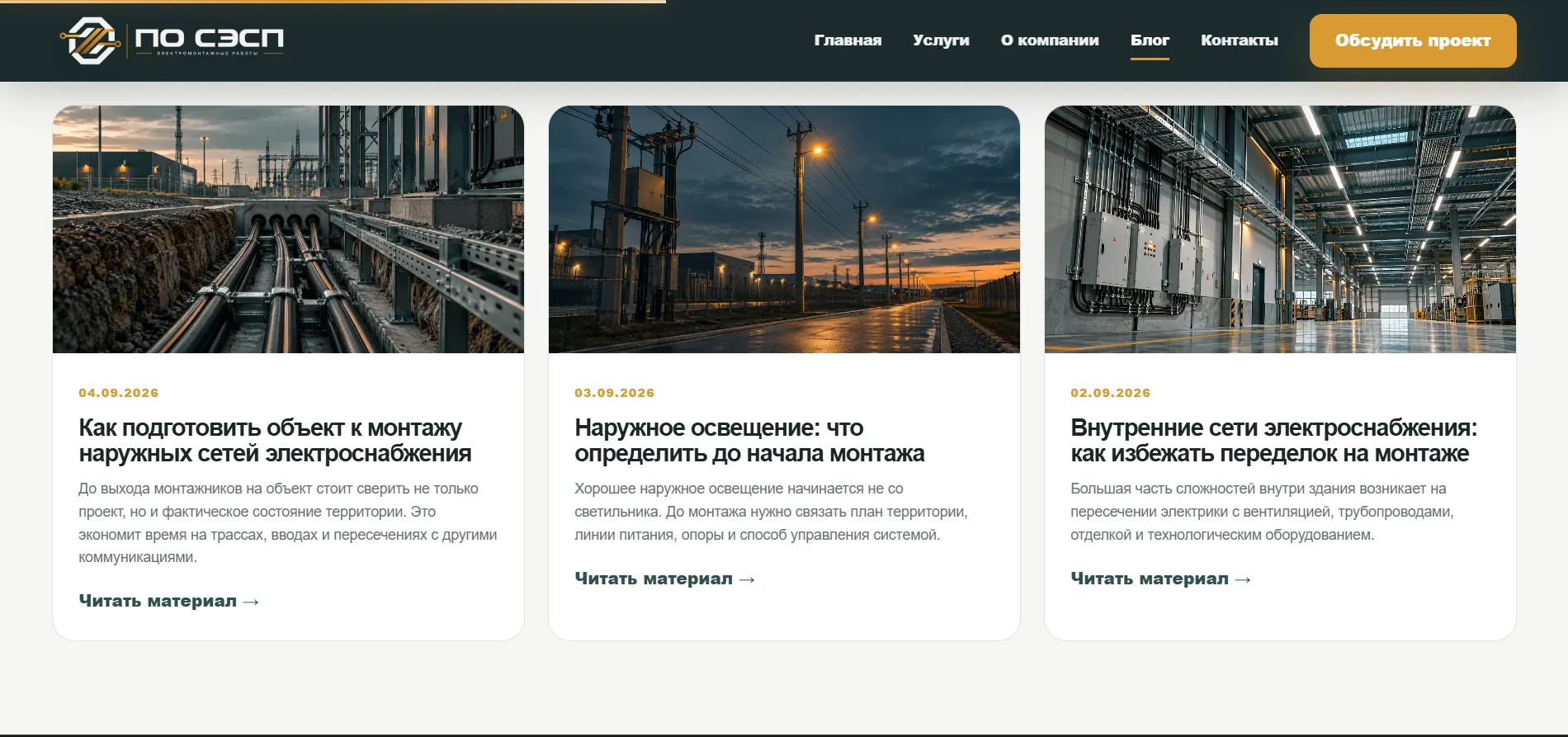The image size is (1568, 737).
Task: Select the Блог menu item
Action: tap(1150, 40)
